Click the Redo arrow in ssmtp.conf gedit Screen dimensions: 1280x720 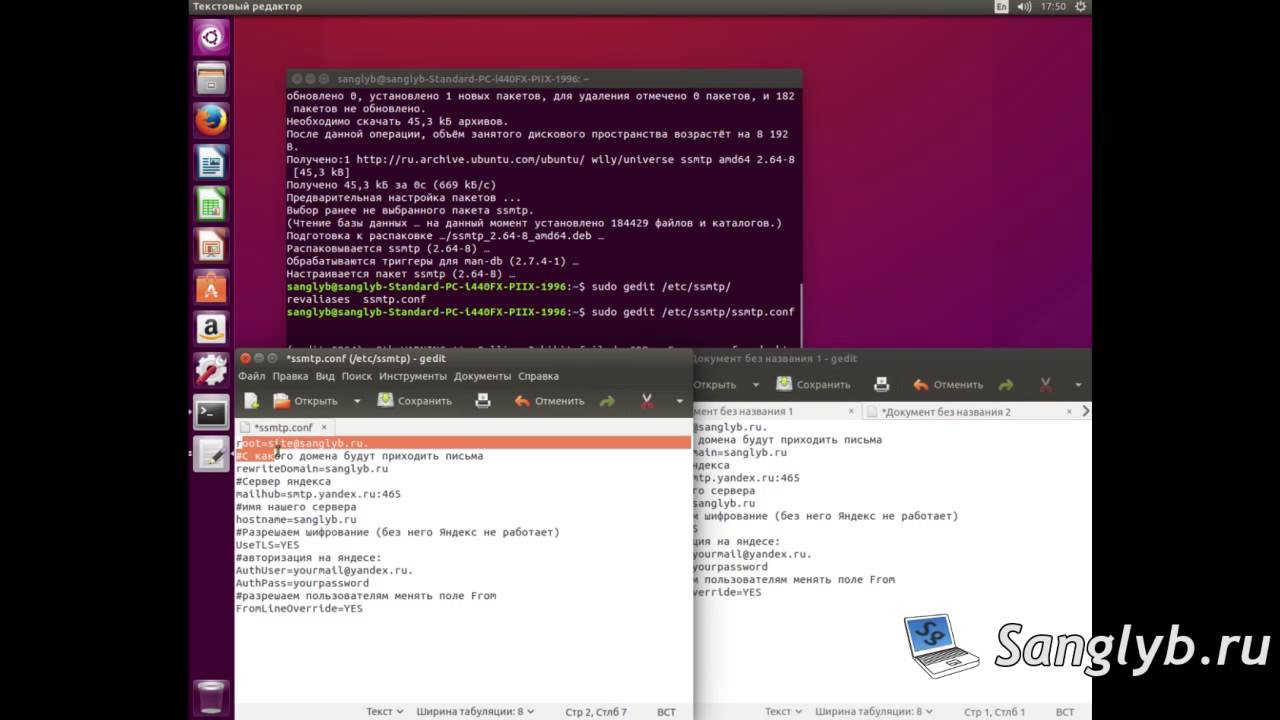pyautogui.click(x=607, y=401)
